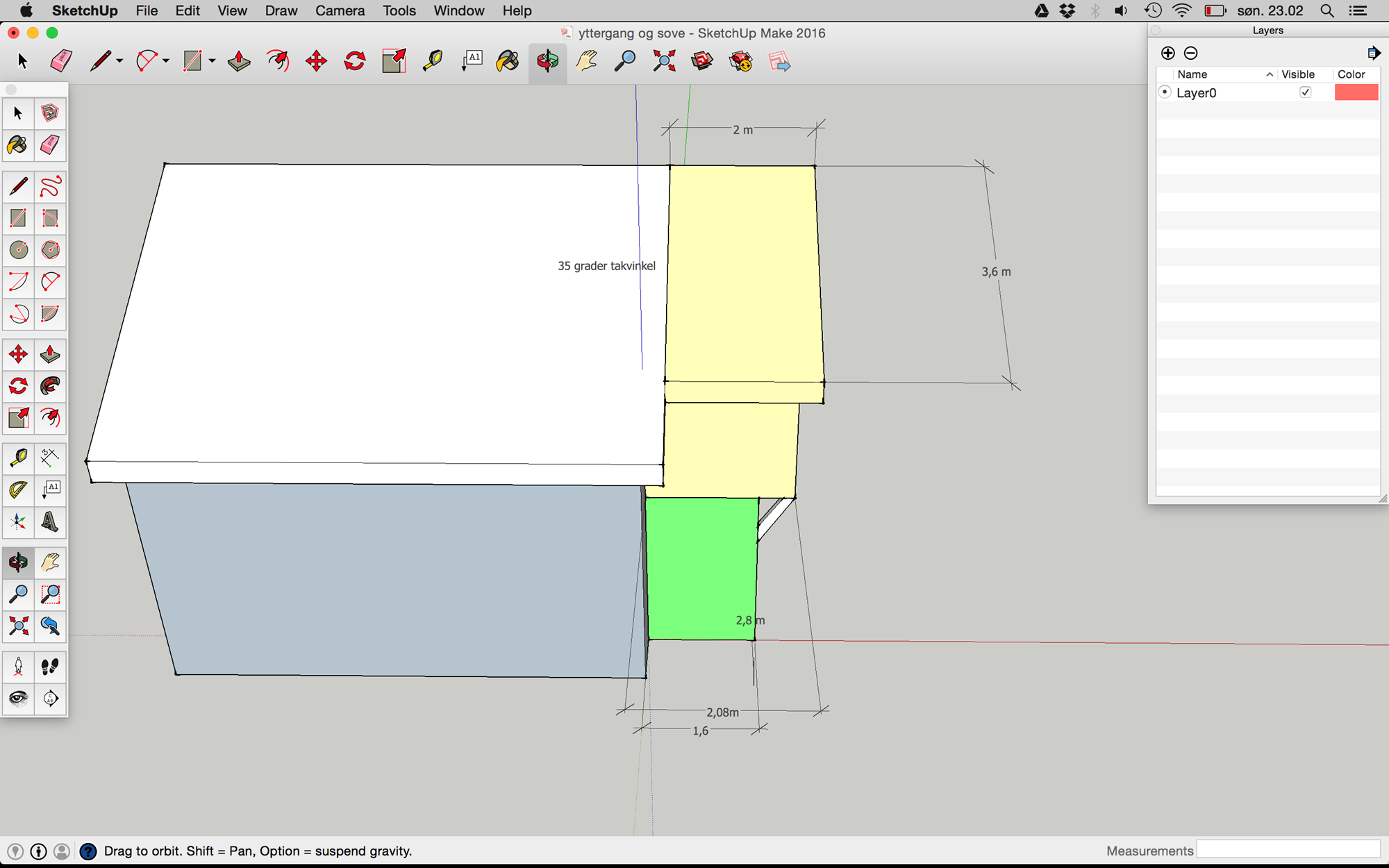Select the Walk tool footprints icon

(50, 667)
